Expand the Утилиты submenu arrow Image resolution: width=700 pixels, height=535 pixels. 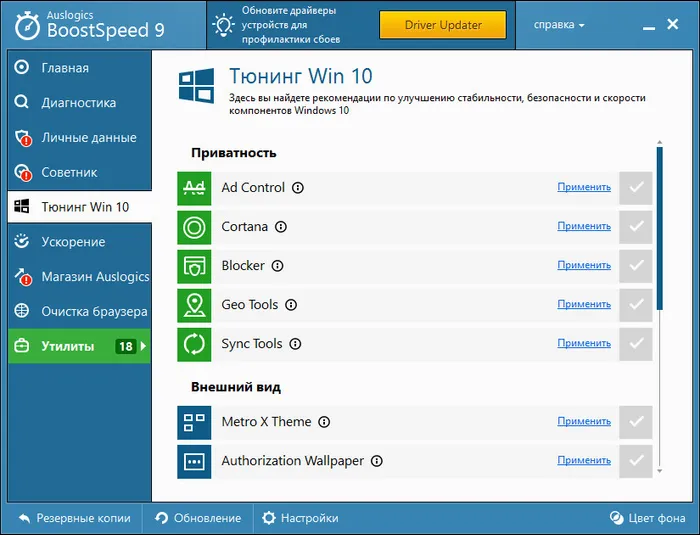[143, 346]
